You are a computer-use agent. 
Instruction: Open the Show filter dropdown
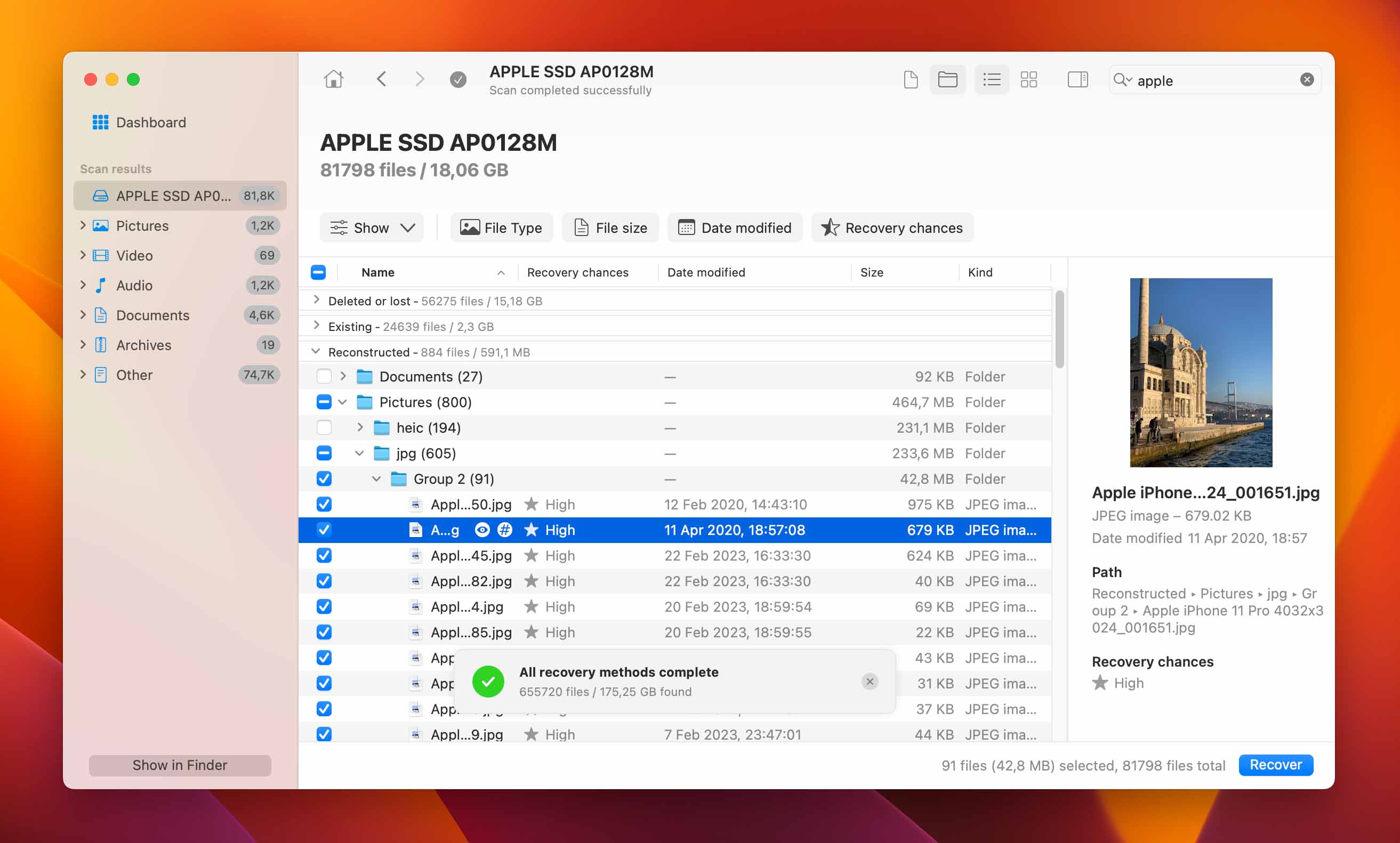click(x=372, y=228)
